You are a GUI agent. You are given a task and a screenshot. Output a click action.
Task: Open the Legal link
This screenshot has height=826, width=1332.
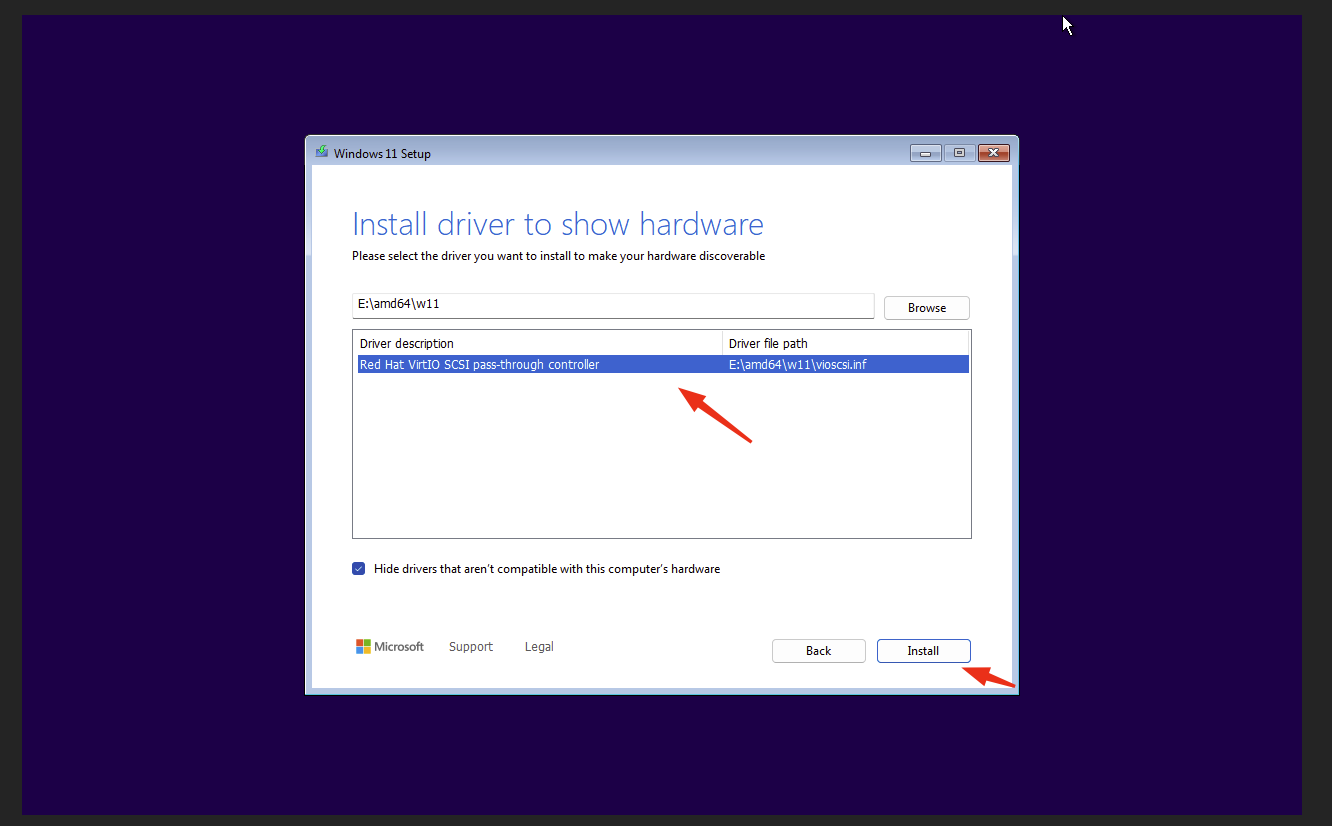coord(538,646)
